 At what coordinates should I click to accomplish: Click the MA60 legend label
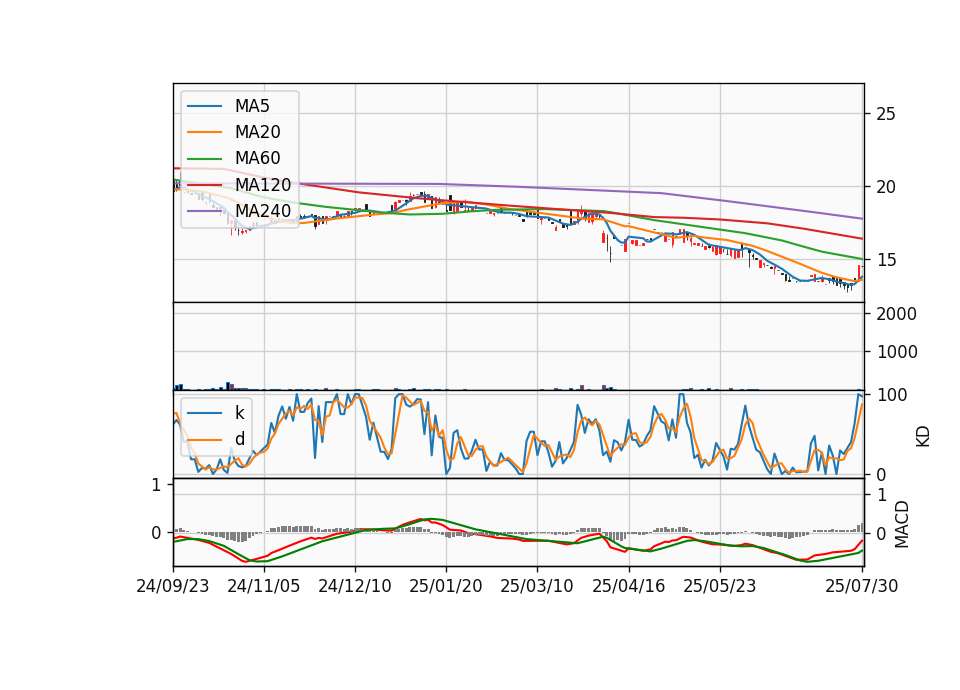coord(258,159)
